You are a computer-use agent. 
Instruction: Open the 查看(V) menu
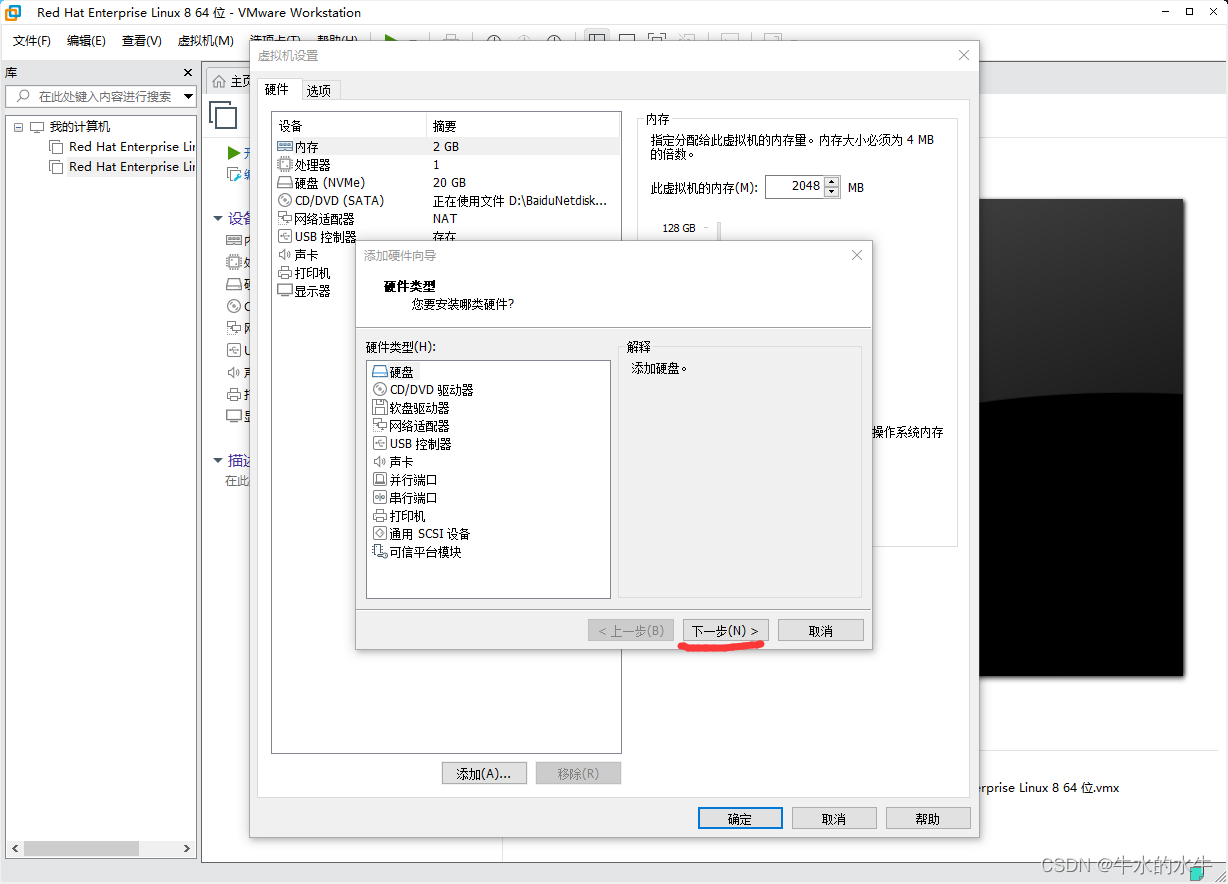tap(141, 41)
